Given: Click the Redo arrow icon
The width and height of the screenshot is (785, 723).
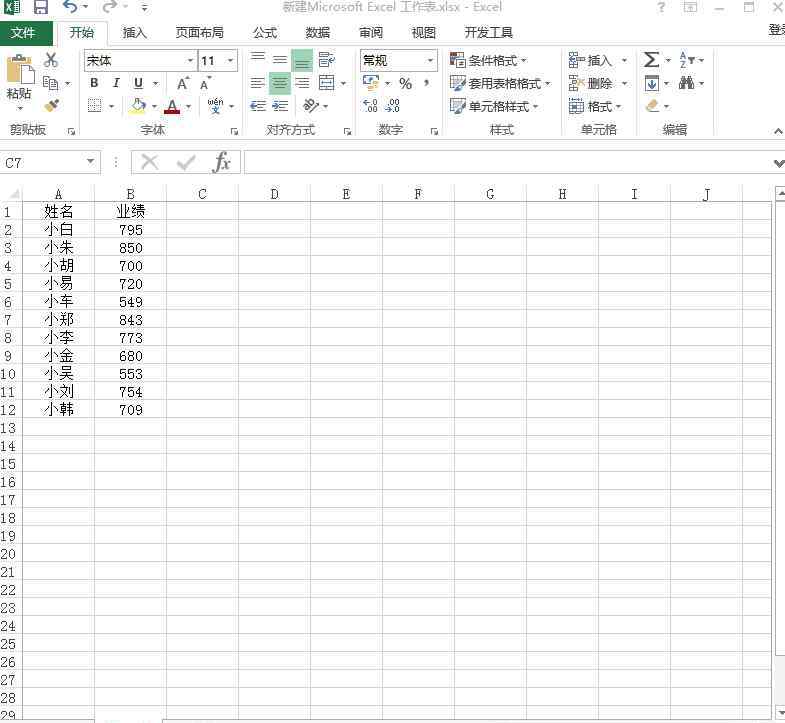Looking at the screenshot, I should [x=110, y=7].
